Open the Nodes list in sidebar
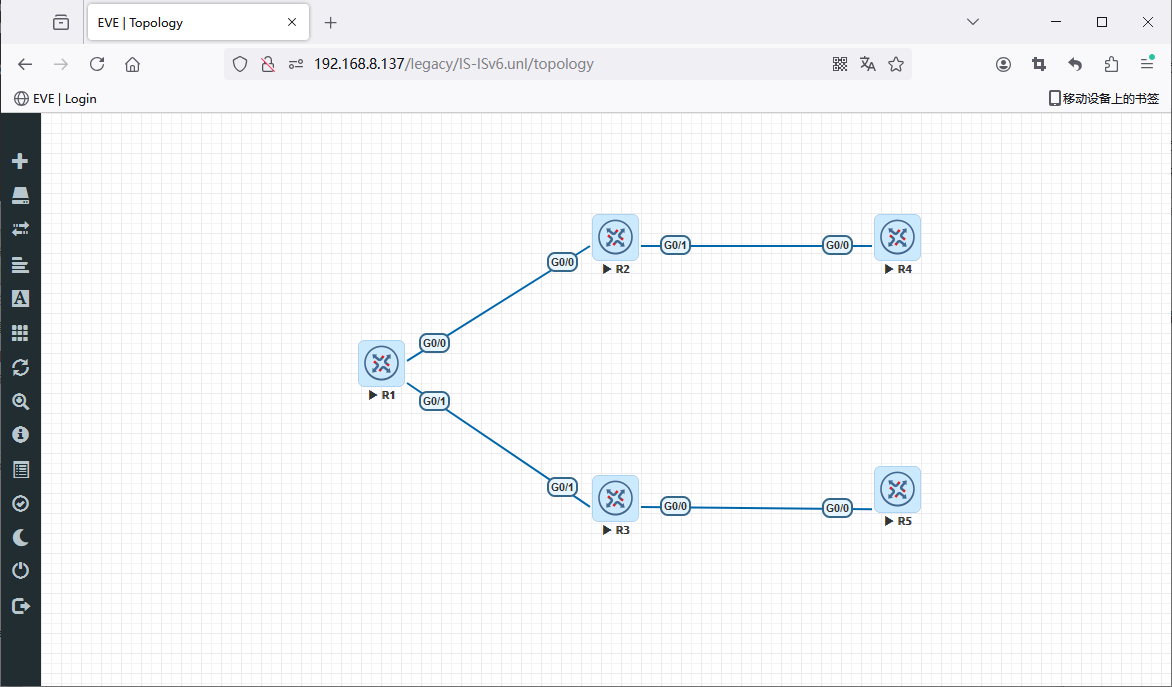Image resolution: width=1172 pixels, height=687 pixels. click(x=20, y=195)
